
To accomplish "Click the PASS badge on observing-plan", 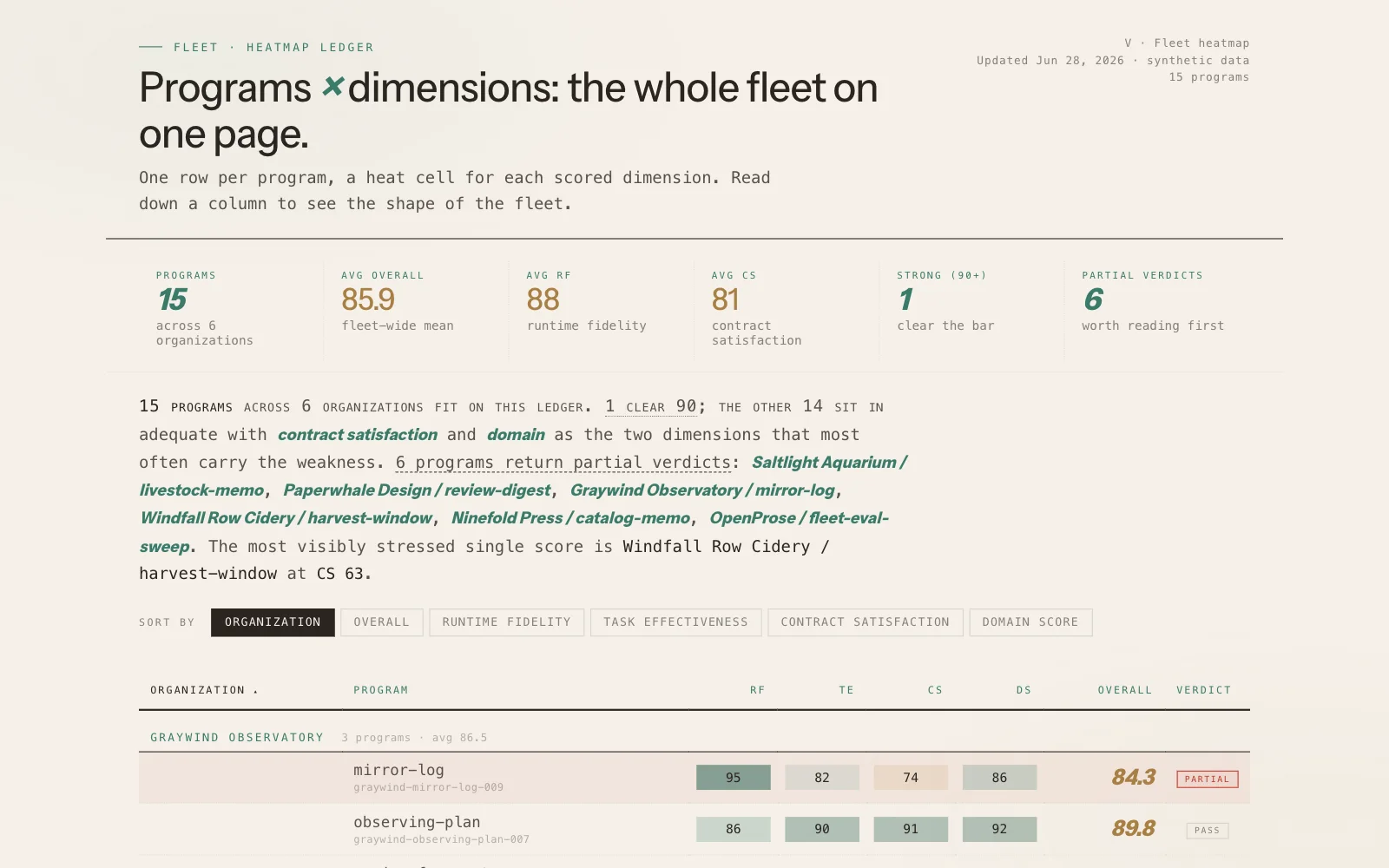I will coord(1207,831).
